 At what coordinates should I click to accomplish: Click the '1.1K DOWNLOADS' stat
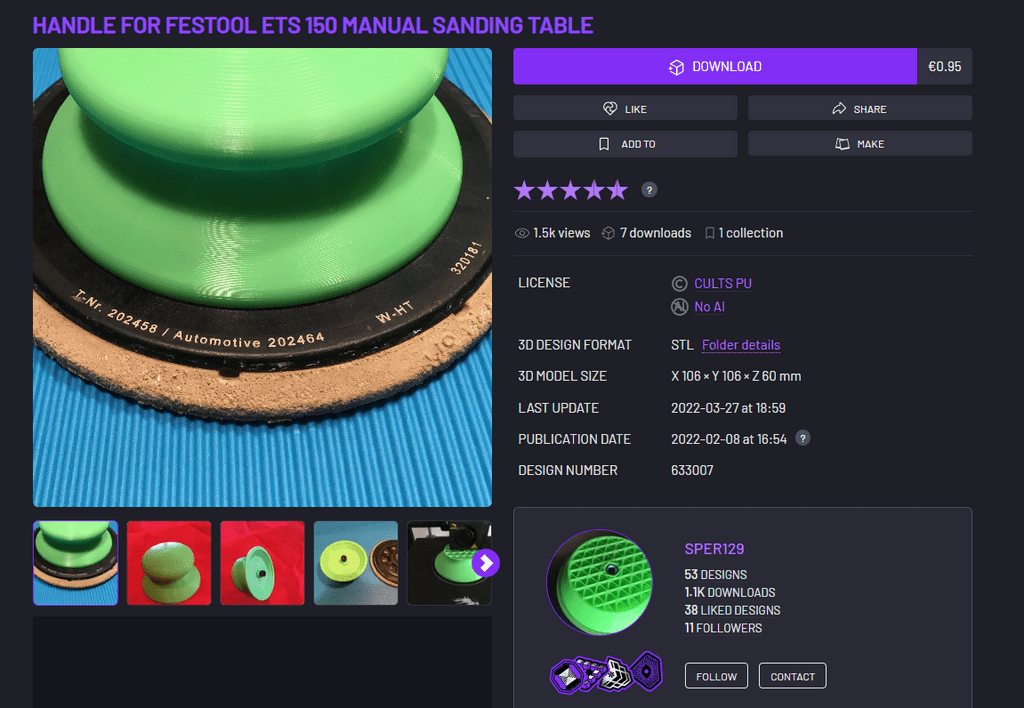[729, 592]
